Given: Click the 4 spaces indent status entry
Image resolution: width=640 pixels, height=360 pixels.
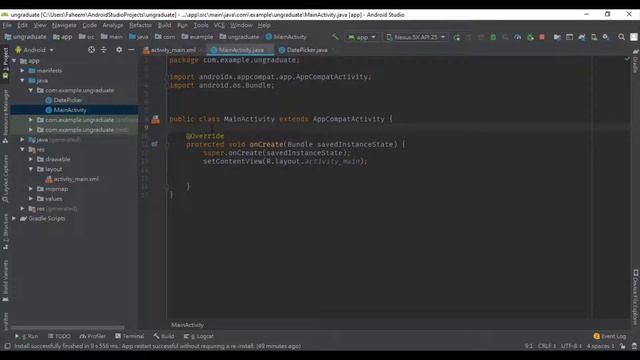Looking at the screenshot, I should tap(600, 346).
